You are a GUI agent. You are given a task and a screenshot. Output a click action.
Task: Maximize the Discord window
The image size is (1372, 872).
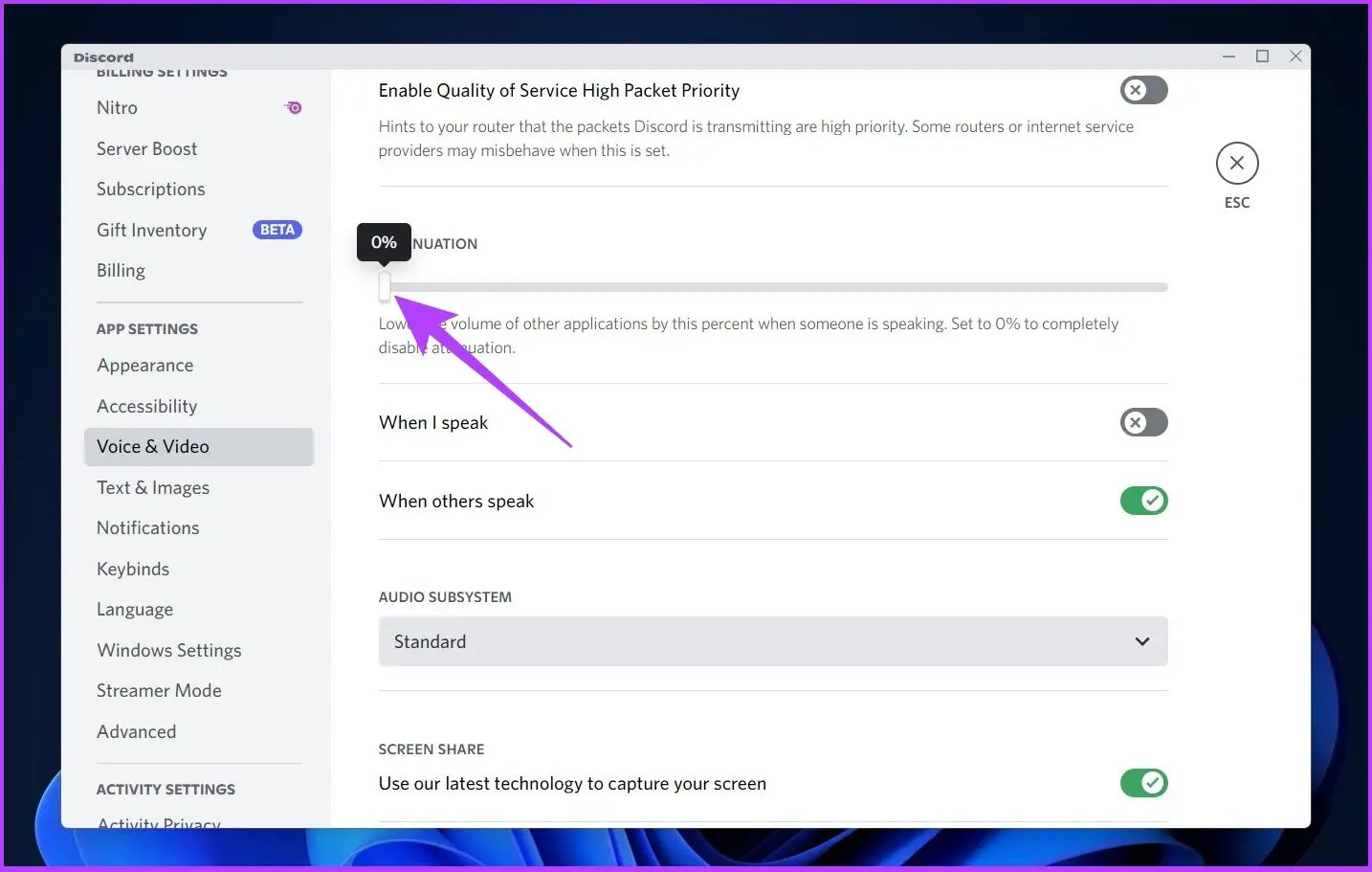point(1262,56)
